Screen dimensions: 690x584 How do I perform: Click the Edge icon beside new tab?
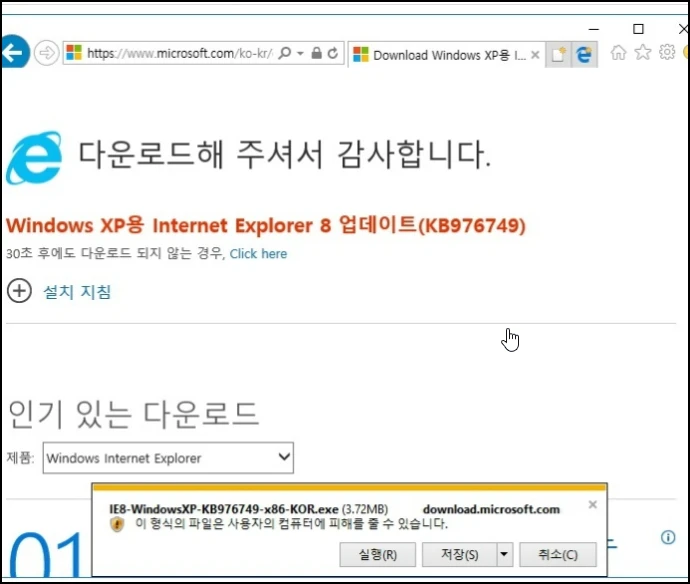(x=584, y=55)
